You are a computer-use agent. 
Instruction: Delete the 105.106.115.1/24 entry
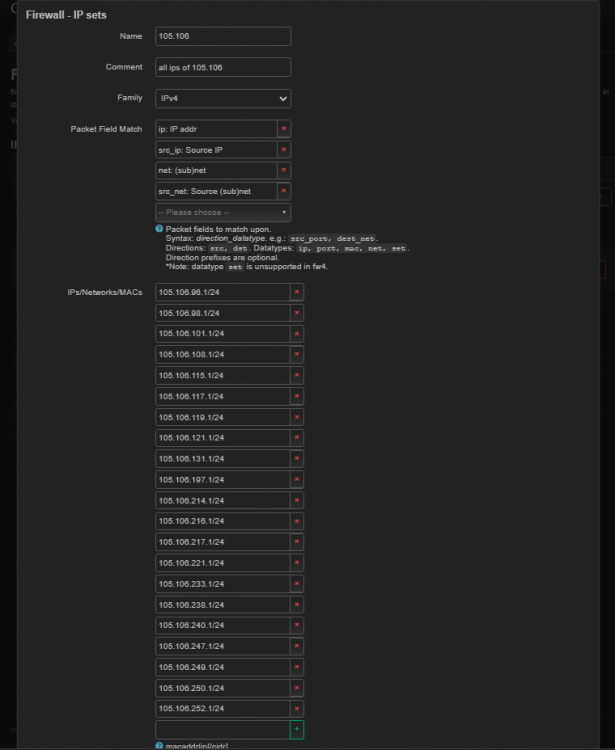point(297,375)
